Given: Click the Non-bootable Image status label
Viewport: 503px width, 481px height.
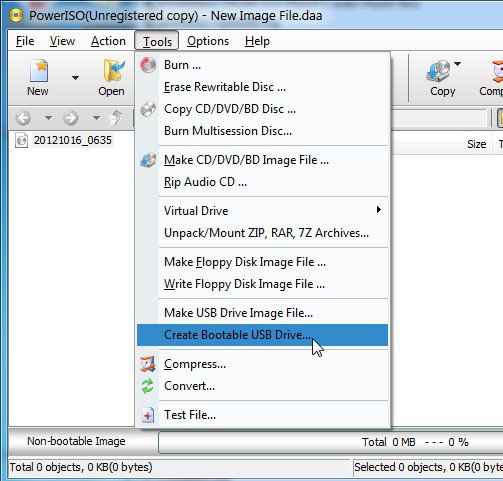Looking at the screenshot, I should tap(76, 441).
